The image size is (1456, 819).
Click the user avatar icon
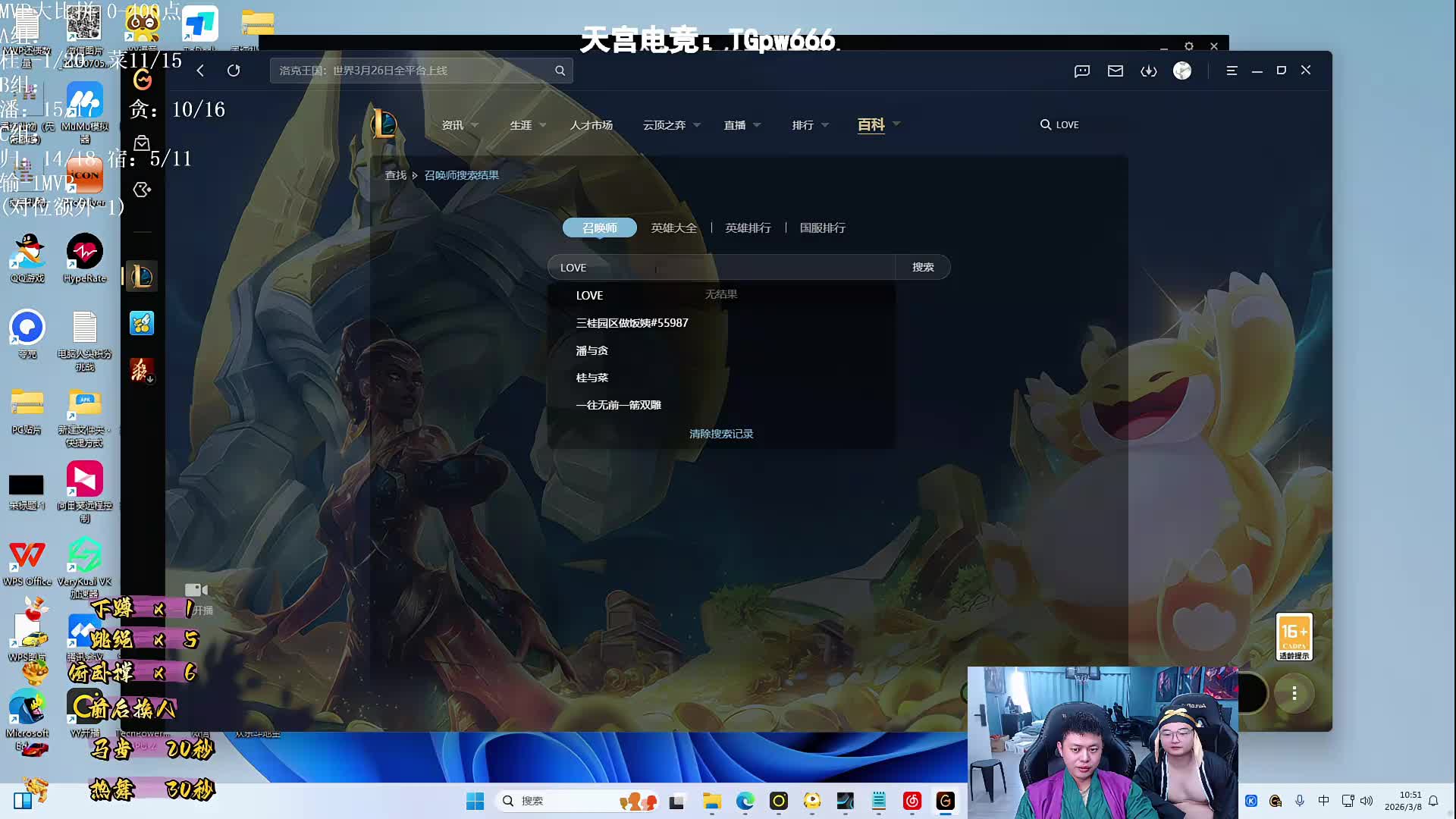pos(1181,71)
